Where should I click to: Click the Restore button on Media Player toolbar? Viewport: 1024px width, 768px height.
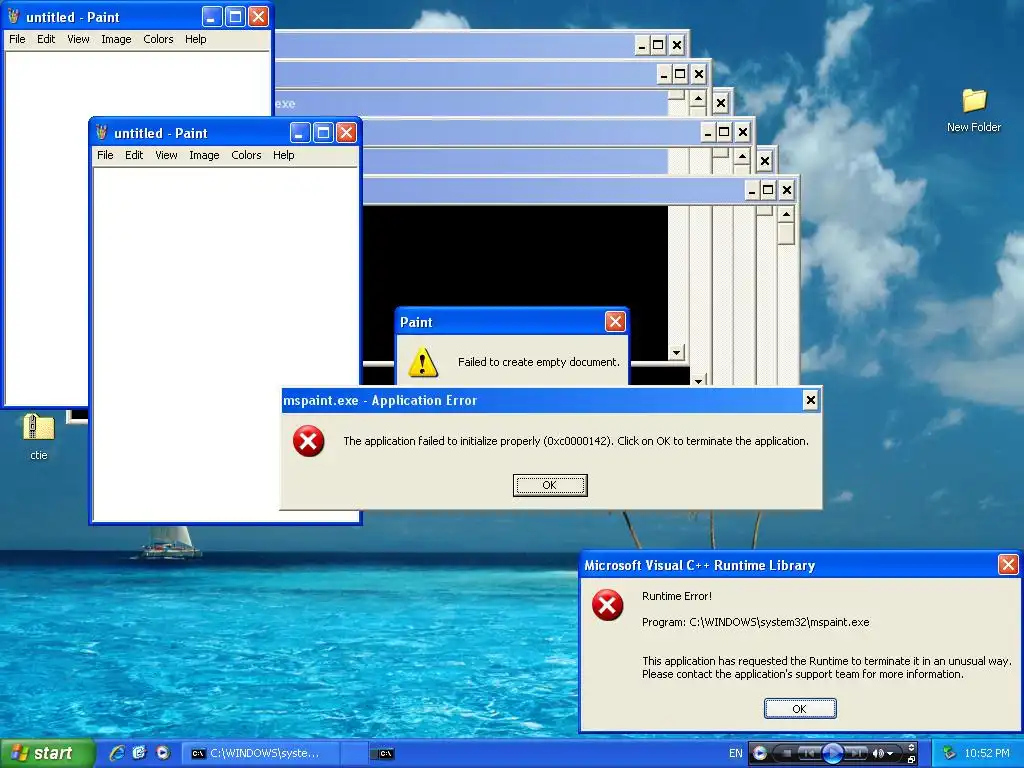[912, 760]
